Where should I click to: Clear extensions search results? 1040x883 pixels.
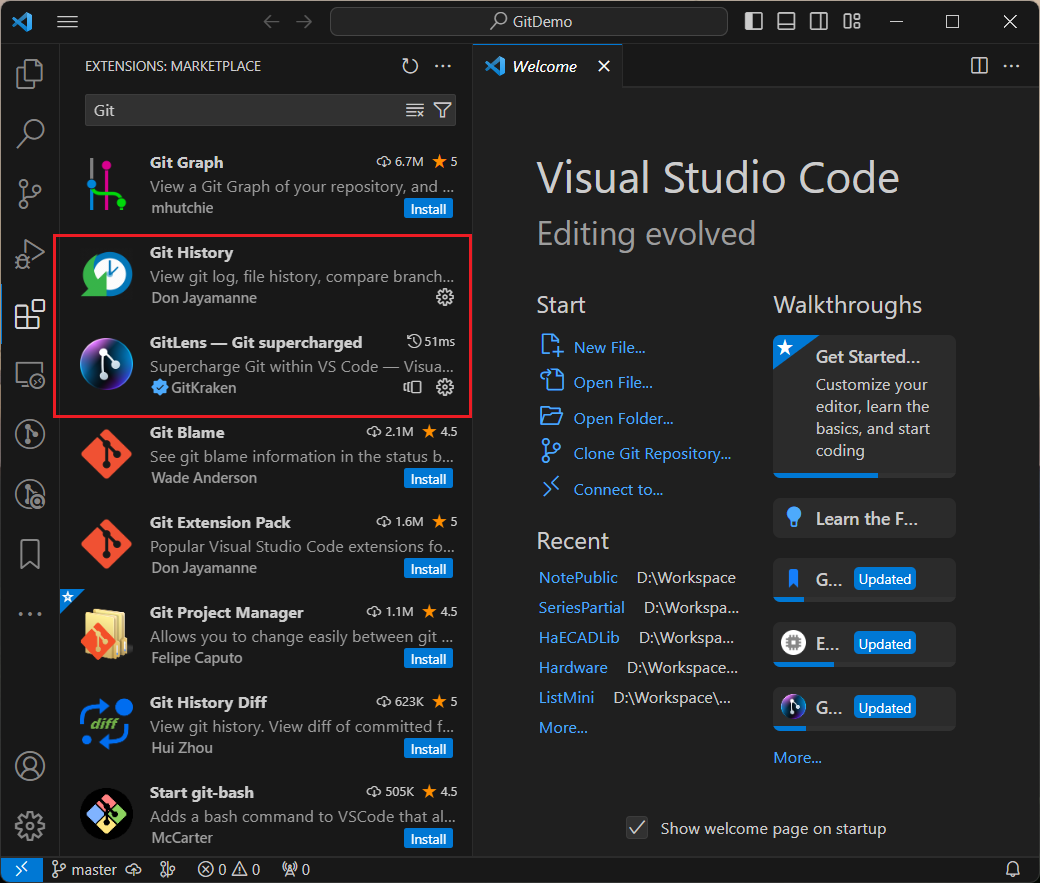coord(415,110)
